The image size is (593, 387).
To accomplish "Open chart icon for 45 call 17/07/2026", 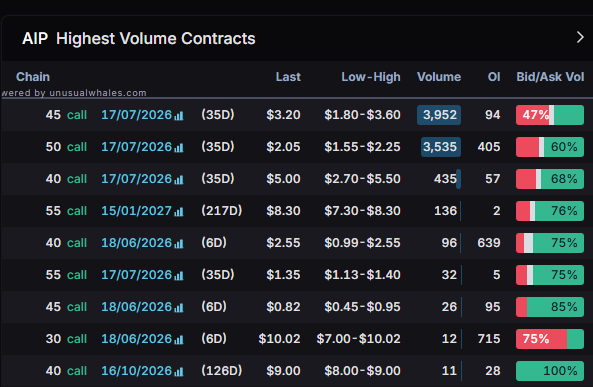I will point(179,115).
